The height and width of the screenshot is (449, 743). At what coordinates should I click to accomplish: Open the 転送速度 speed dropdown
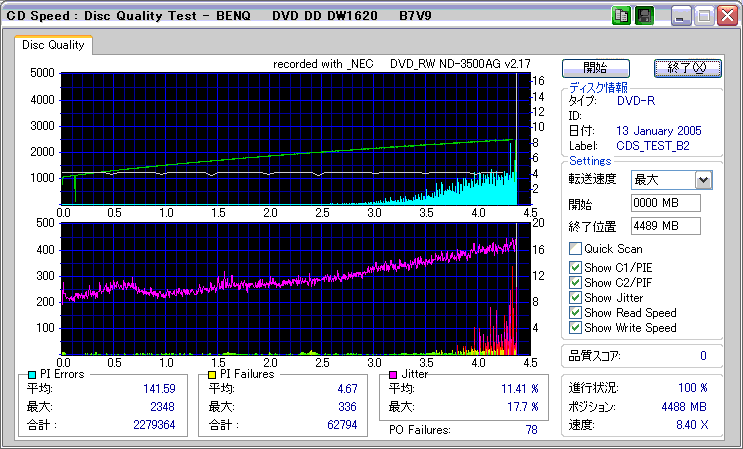(703, 180)
